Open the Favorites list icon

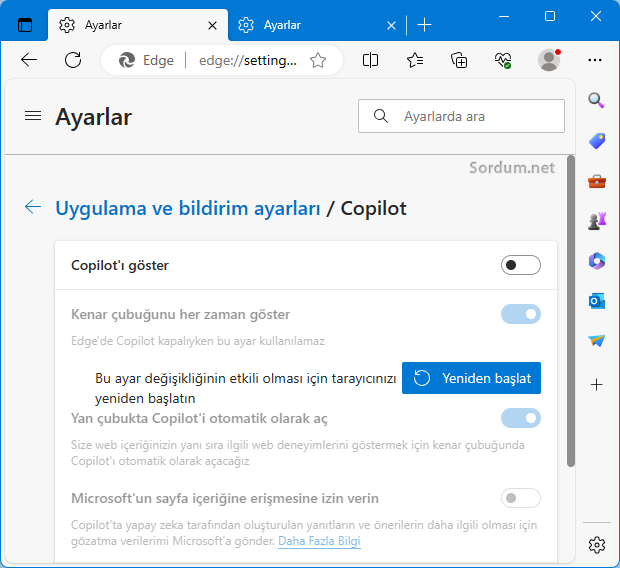tap(415, 61)
